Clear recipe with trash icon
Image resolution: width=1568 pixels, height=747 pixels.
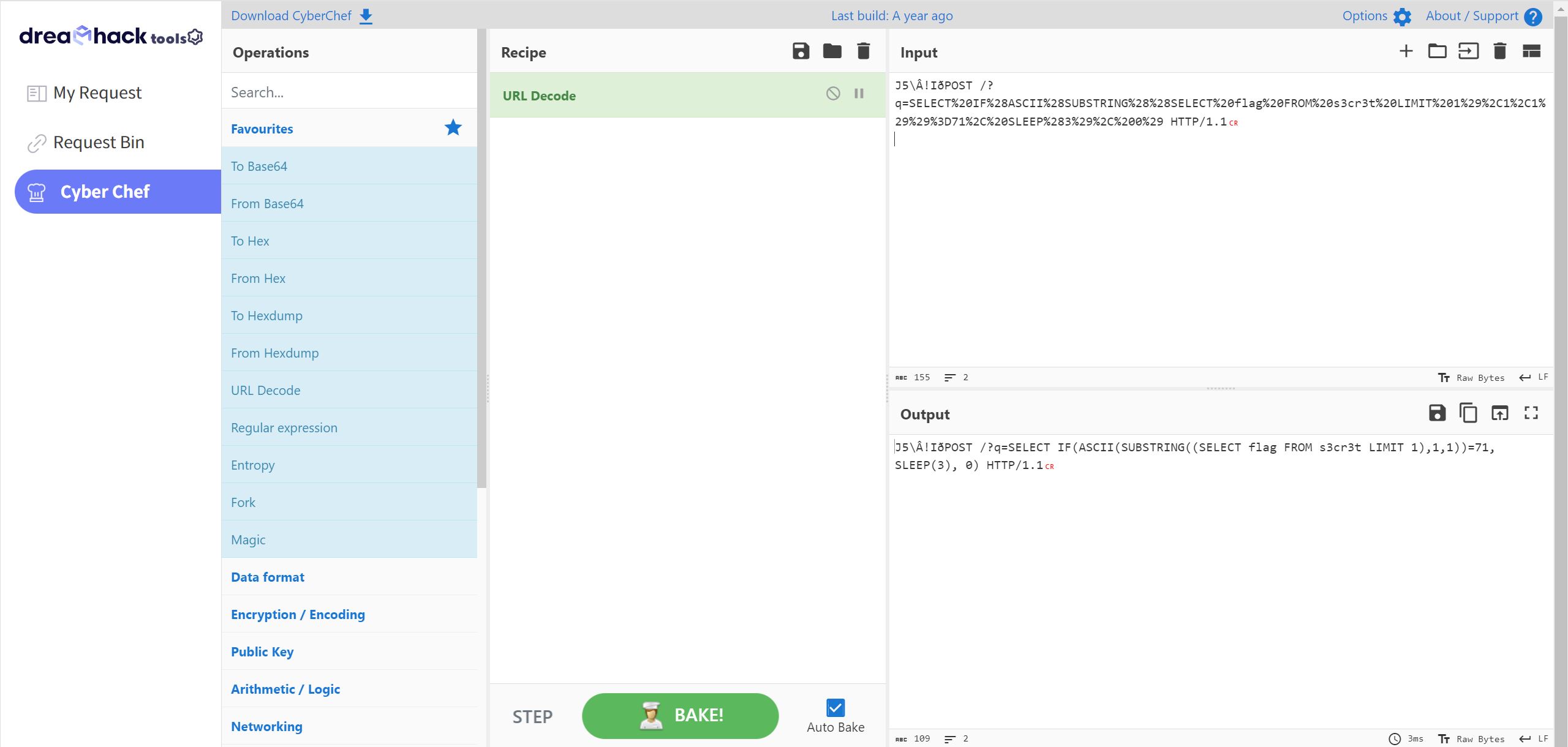point(863,51)
